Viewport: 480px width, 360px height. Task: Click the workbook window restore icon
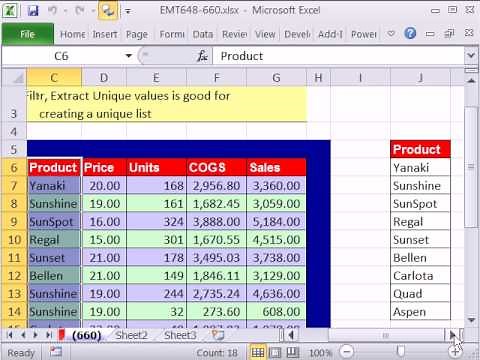coord(449,33)
